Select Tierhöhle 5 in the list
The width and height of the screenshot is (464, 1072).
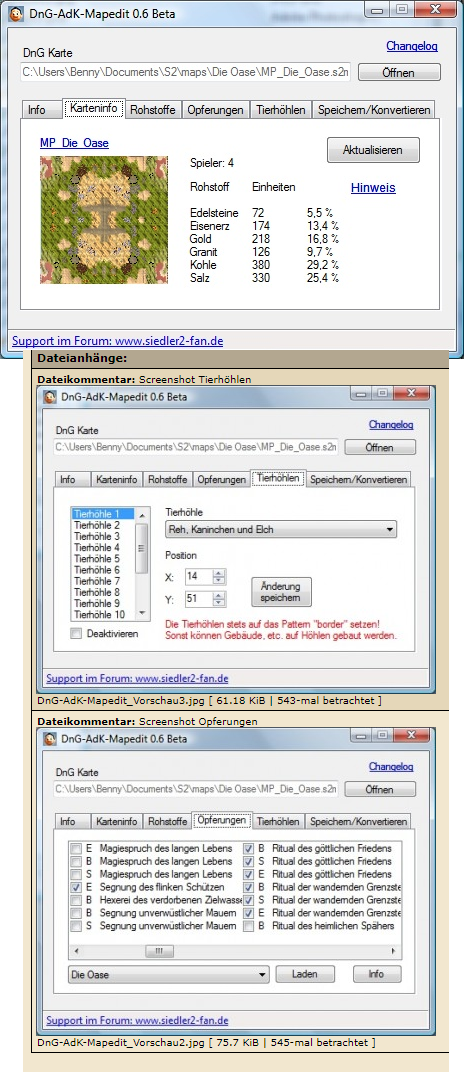click(96, 559)
